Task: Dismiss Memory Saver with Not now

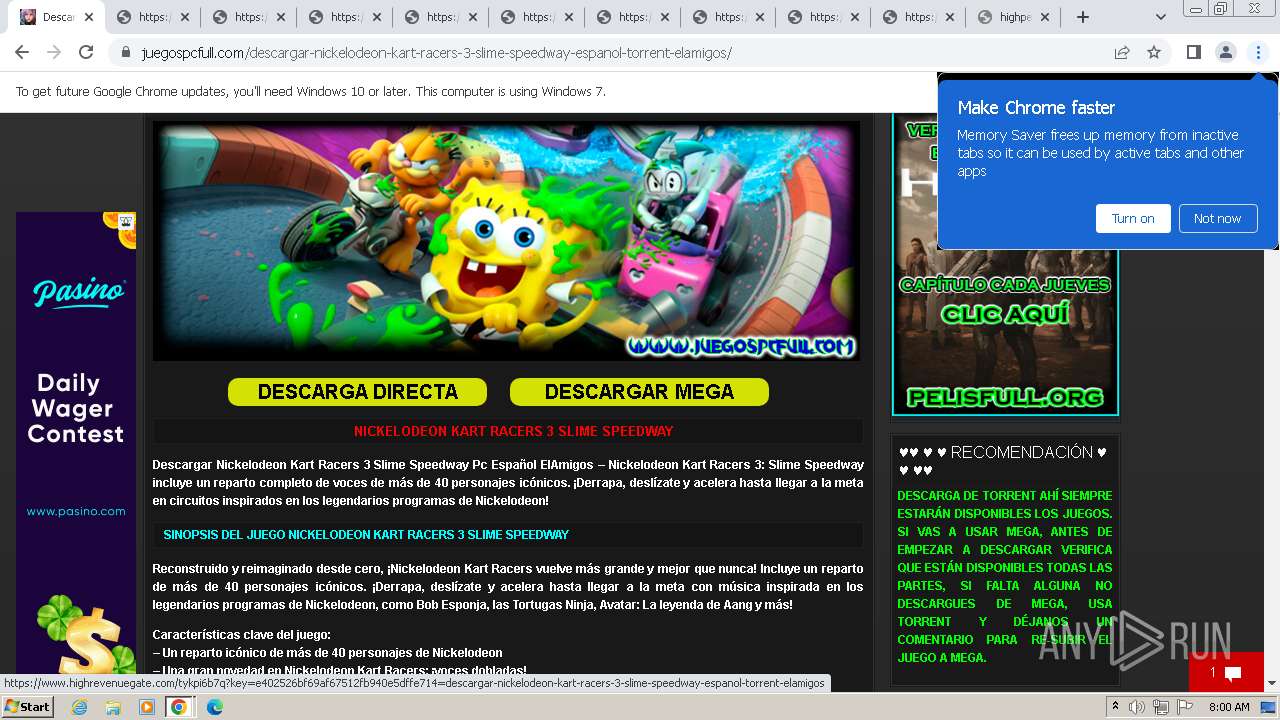Action: tap(1217, 218)
